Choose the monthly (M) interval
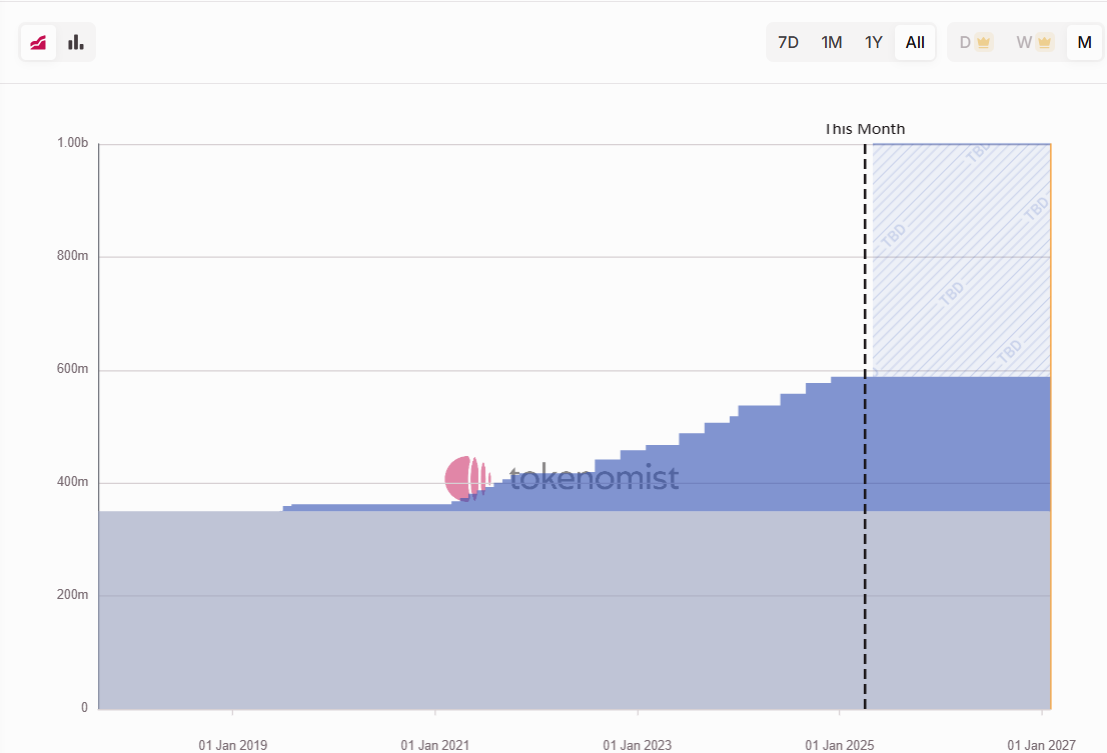This screenshot has width=1107, height=753. pyautogui.click(x=1084, y=42)
